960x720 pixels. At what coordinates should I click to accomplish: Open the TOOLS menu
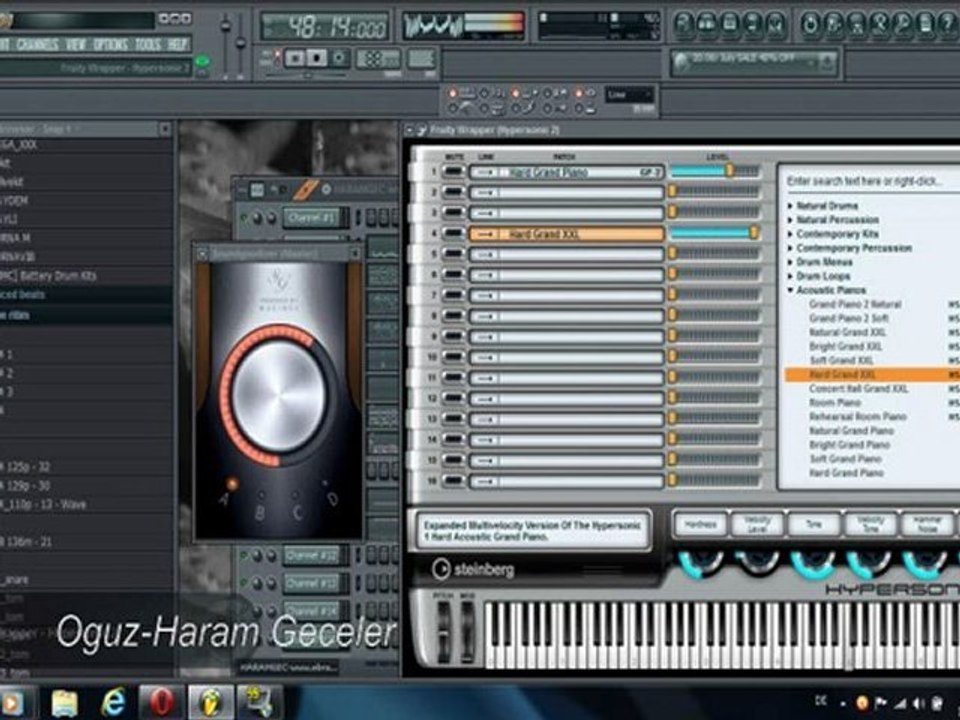tap(148, 45)
